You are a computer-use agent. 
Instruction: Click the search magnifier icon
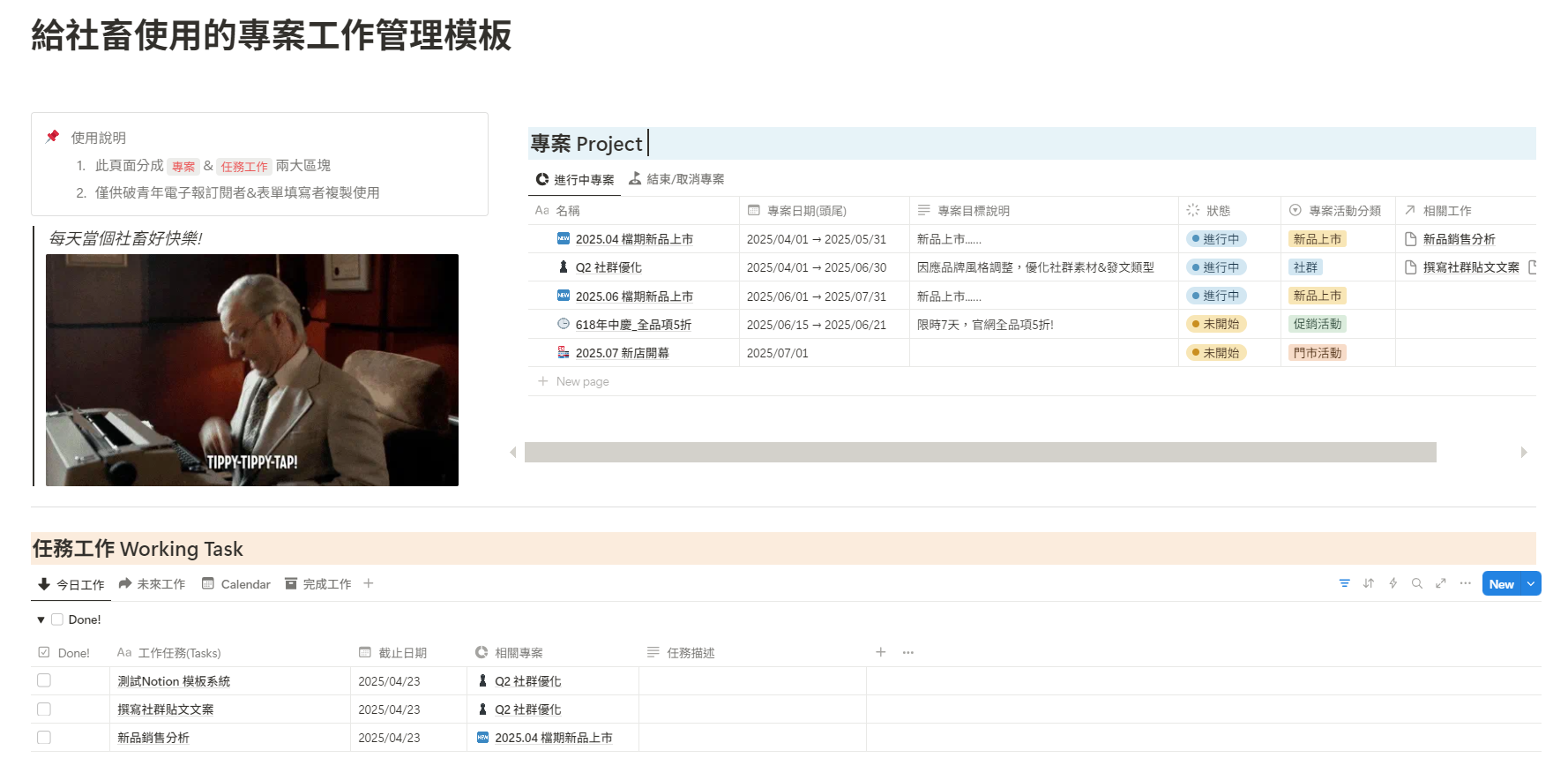coord(1416,583)
